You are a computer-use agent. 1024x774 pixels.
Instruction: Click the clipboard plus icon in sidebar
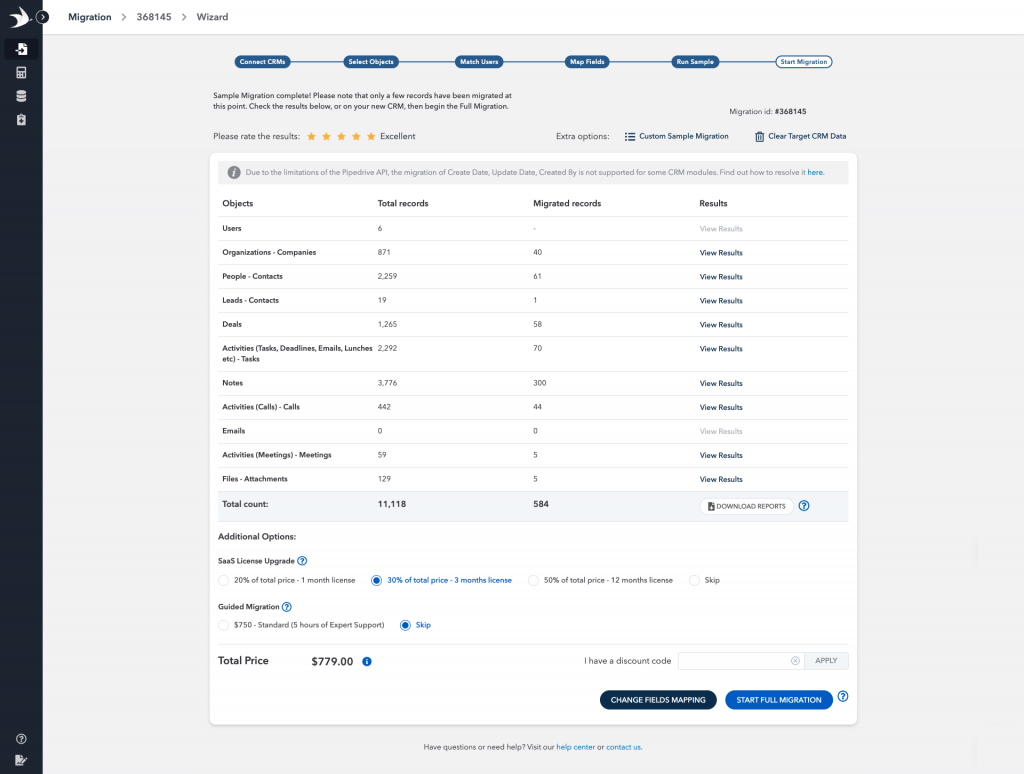tap(21, 120)
